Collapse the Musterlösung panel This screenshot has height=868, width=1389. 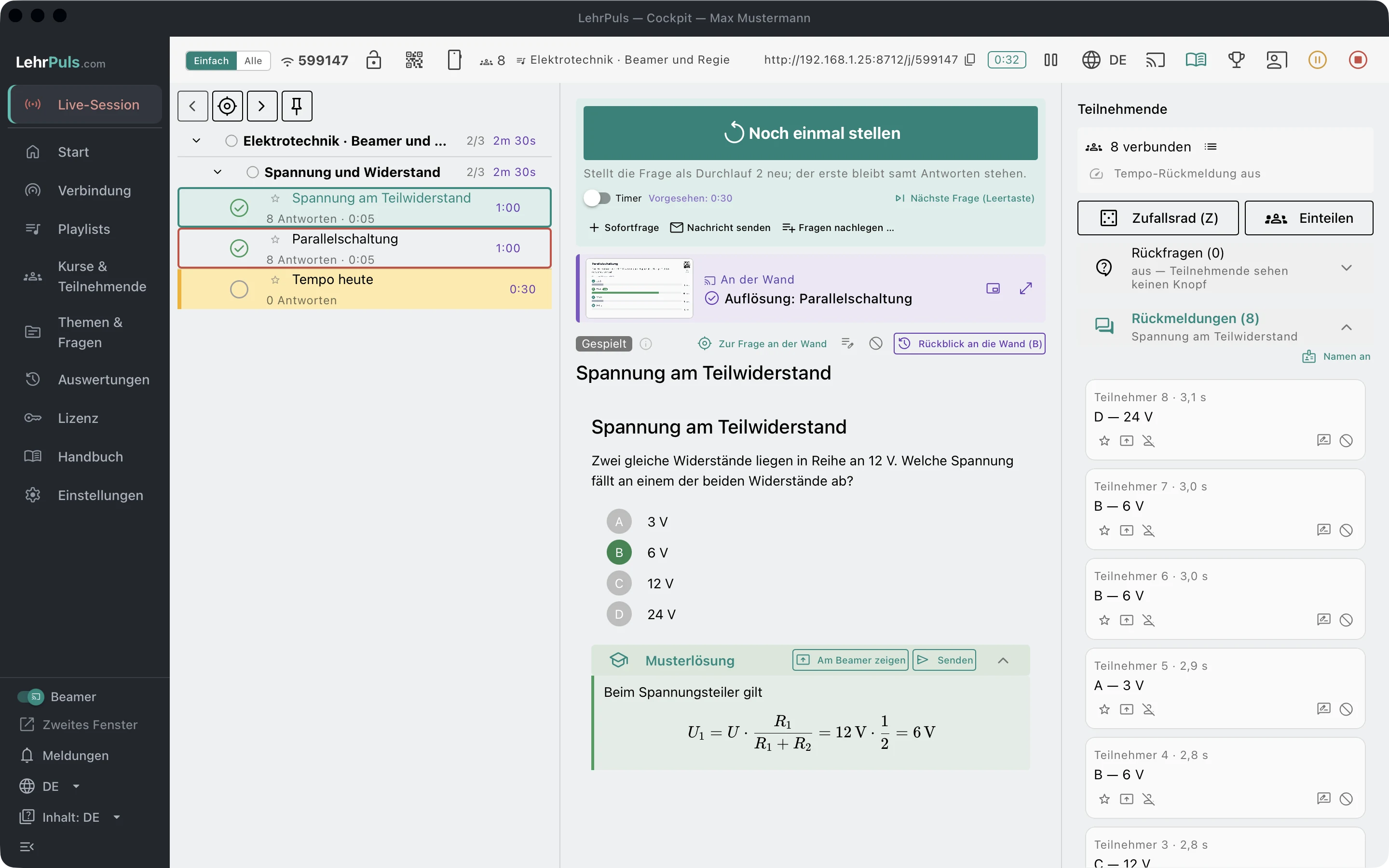(x=1003, y=660)
